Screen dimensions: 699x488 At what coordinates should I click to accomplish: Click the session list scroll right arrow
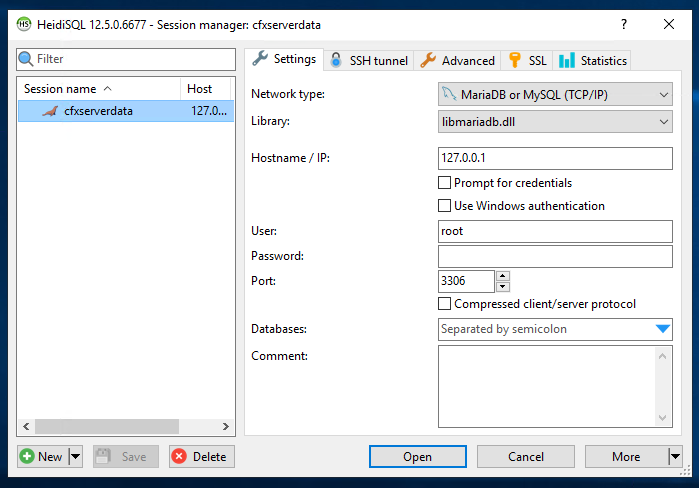pyautogui.click(x=226, y=426)
